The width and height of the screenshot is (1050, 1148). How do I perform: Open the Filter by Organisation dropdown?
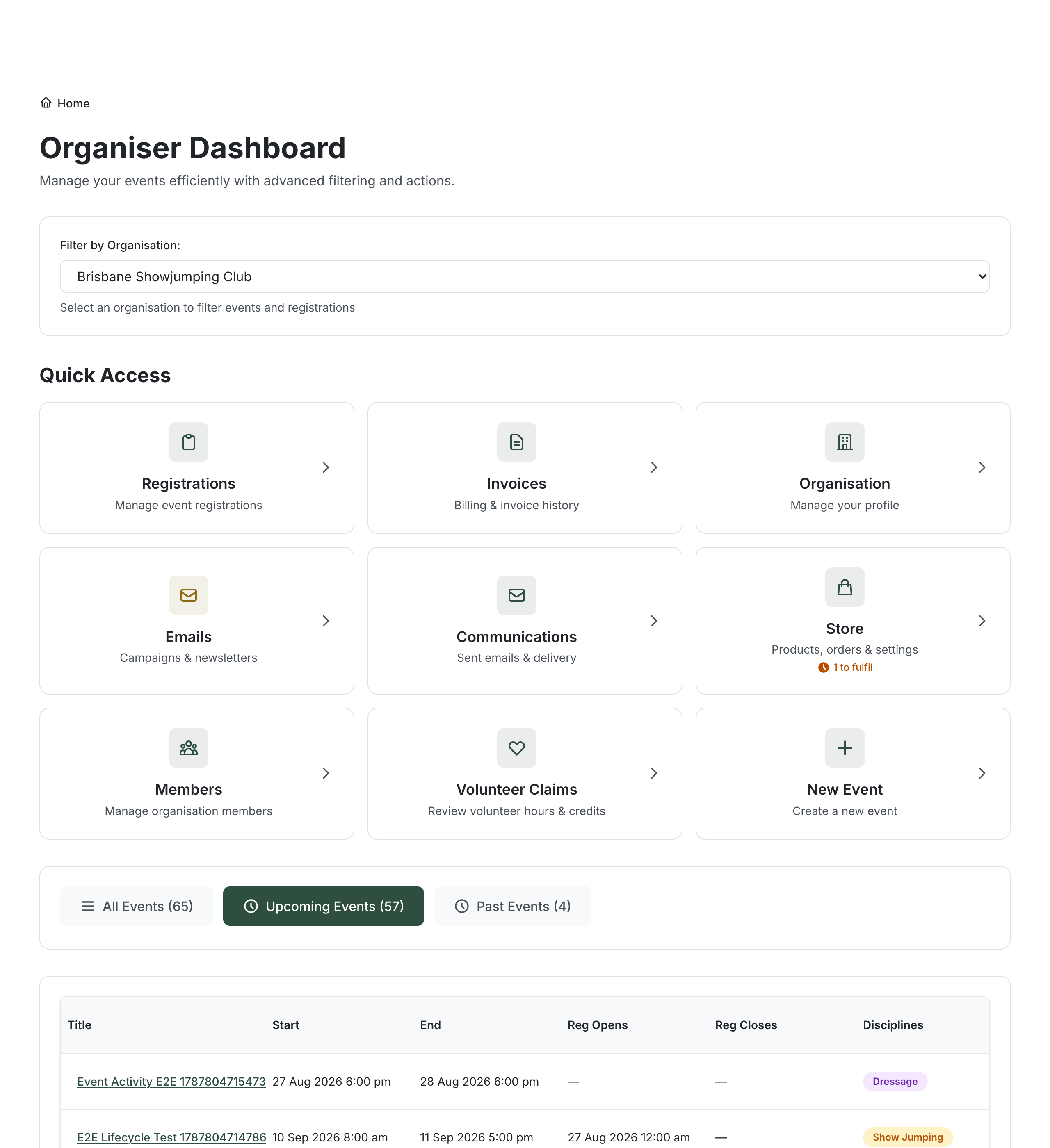(525, 277)
